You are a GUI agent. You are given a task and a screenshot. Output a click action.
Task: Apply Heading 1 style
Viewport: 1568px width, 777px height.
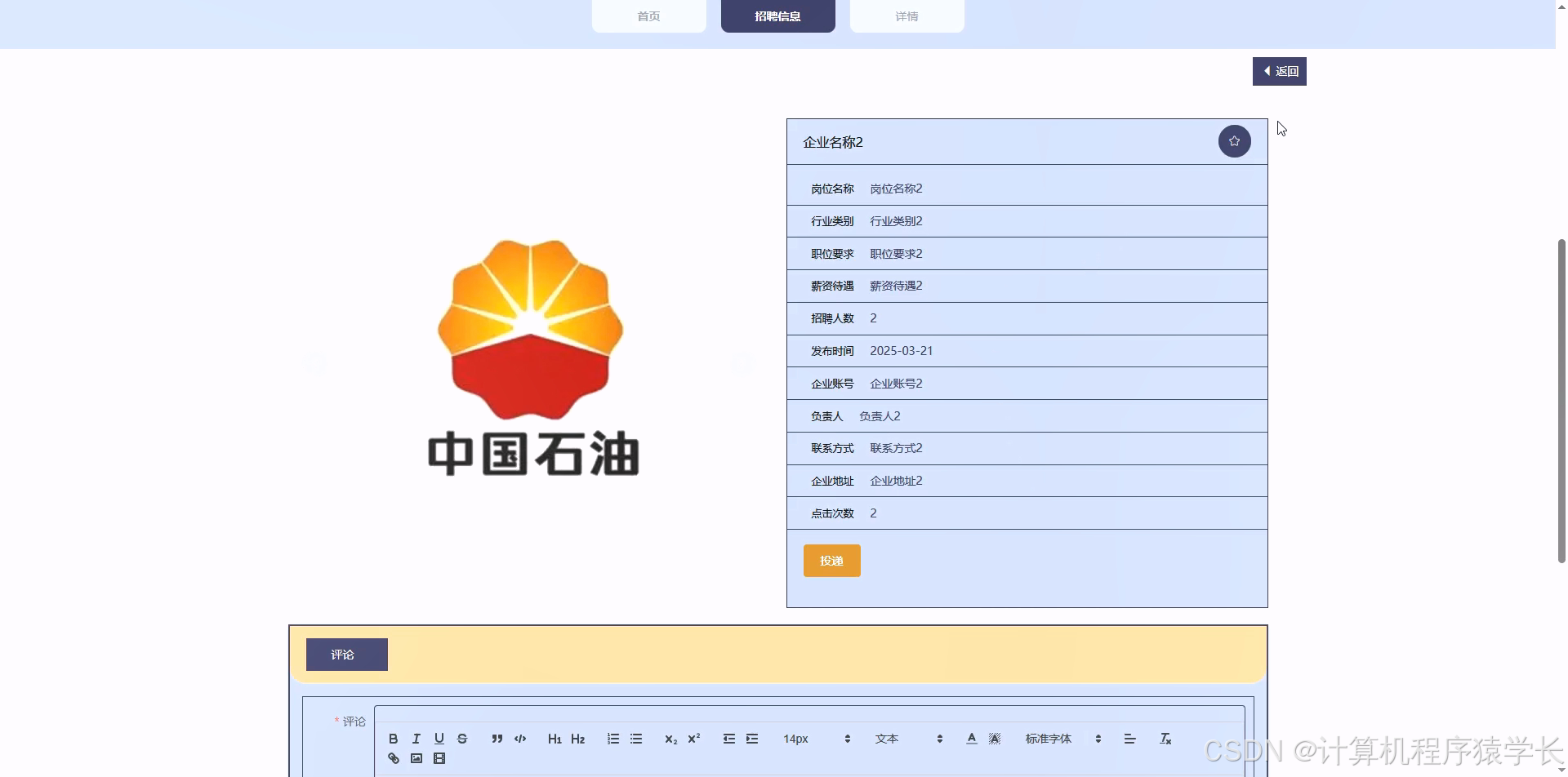click(x=555, y=739)
